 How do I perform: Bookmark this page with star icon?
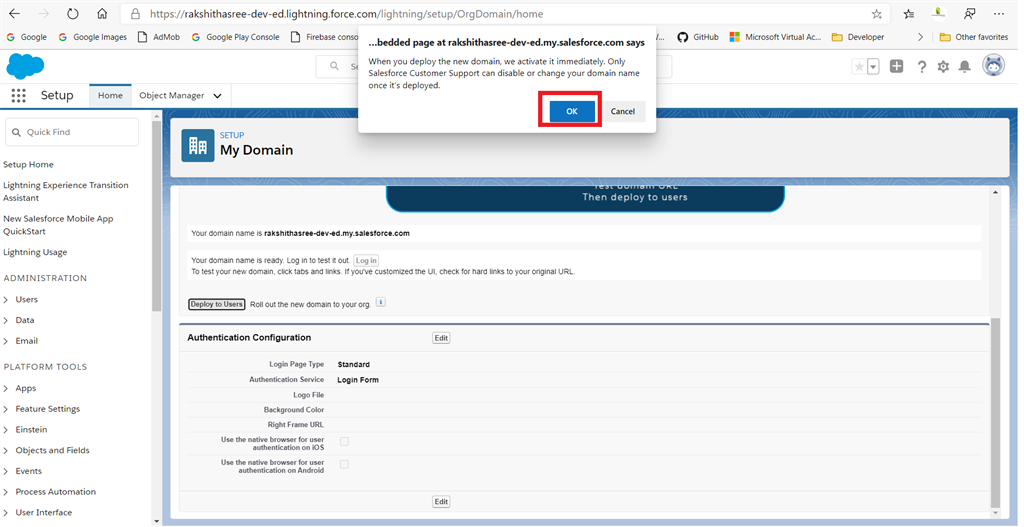click(876, 14)
